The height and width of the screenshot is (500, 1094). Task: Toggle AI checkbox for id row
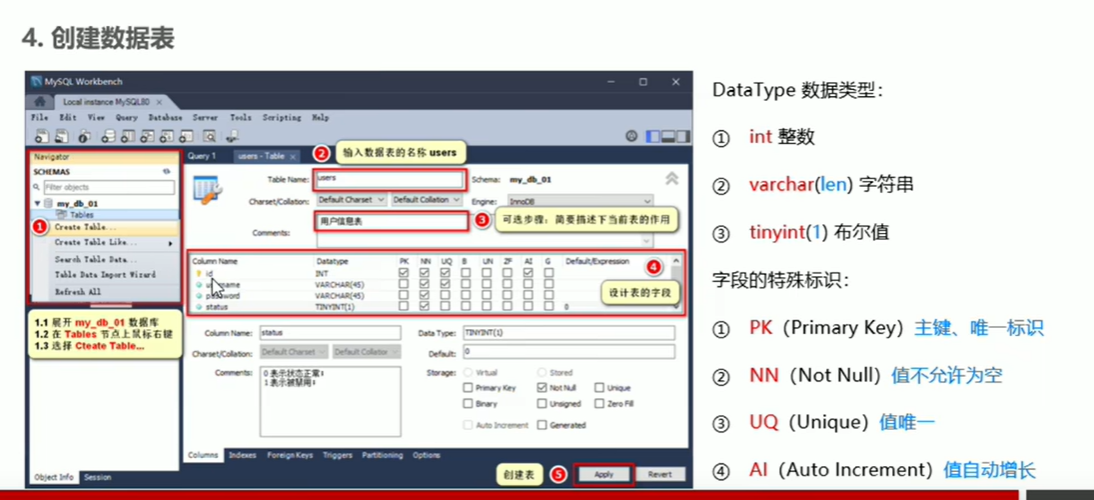click(x=528, y=273)
